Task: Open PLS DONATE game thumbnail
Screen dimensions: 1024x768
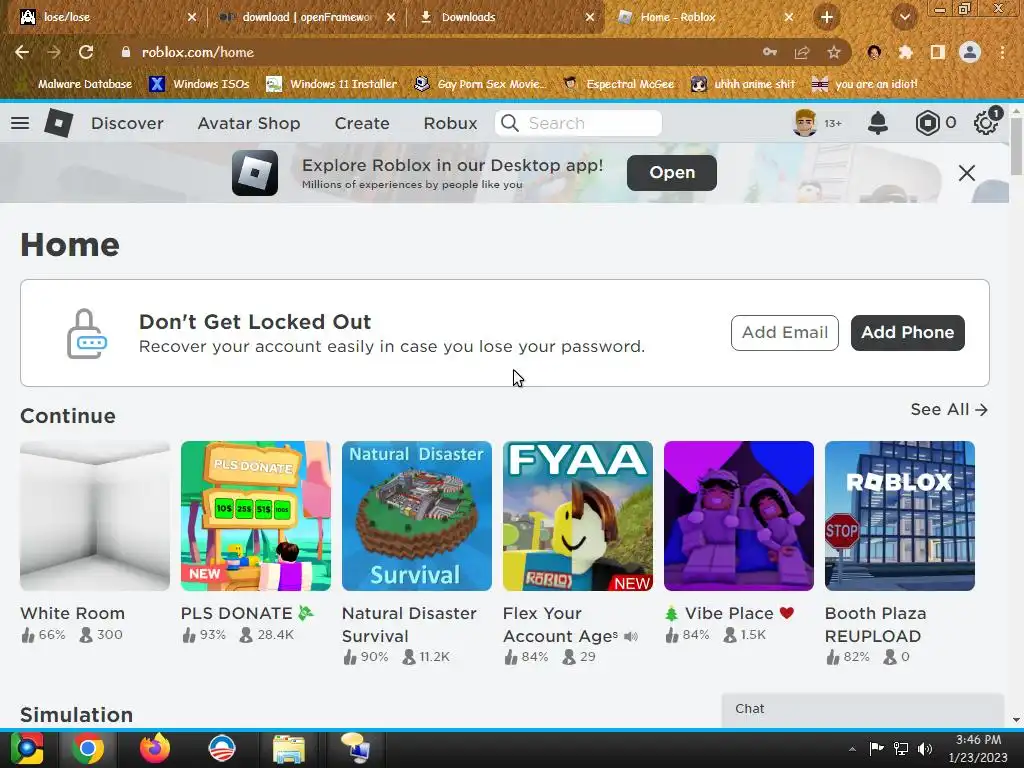Action: click(x=256, y=516)
